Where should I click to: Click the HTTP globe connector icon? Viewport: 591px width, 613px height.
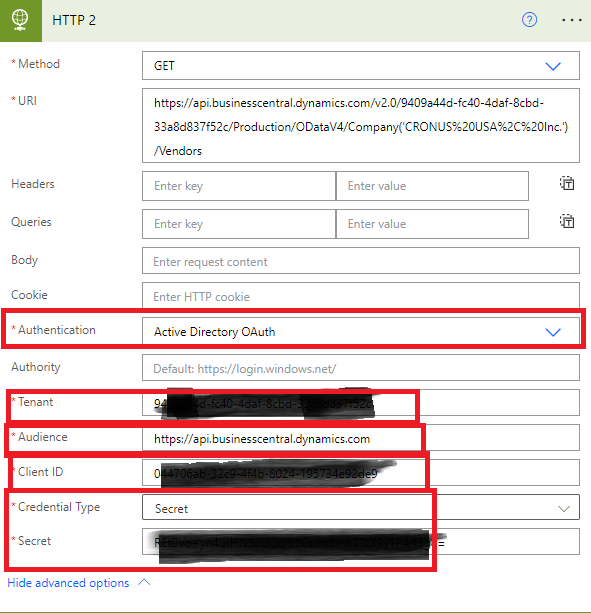pos(20,20)
